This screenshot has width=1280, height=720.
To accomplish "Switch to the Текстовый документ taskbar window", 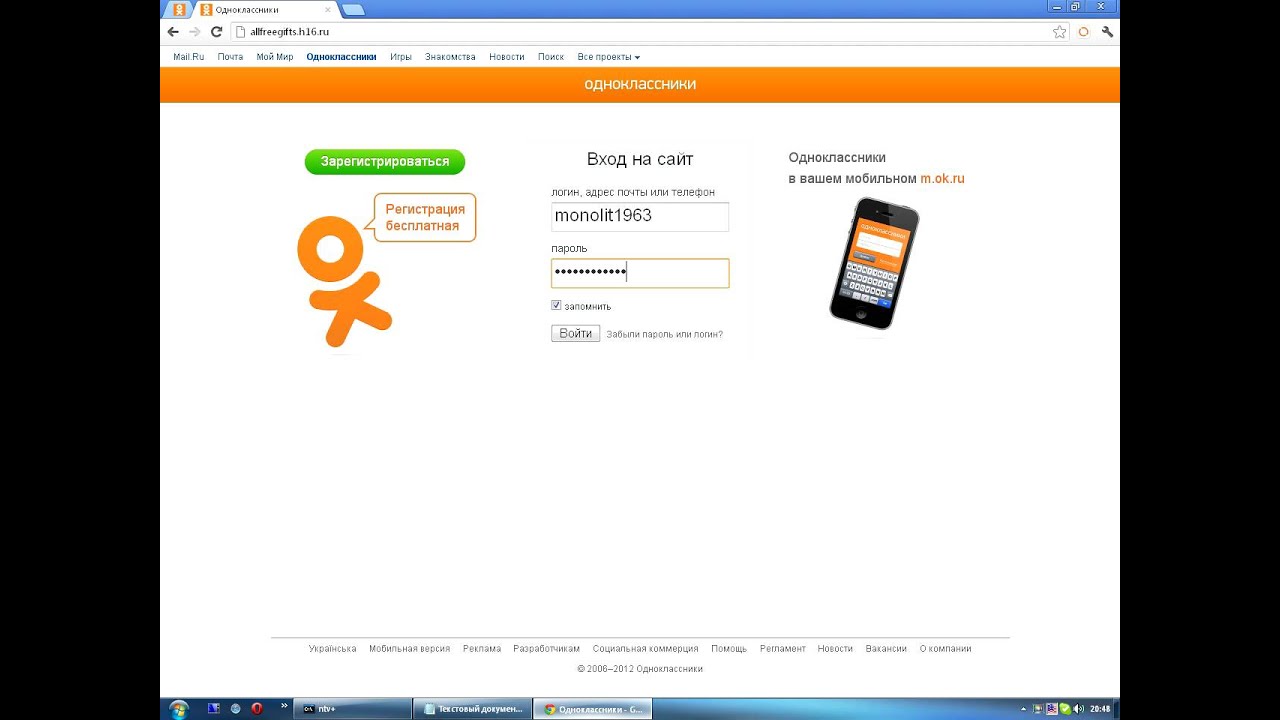I will pyautogui.click(x=472, y=709).
